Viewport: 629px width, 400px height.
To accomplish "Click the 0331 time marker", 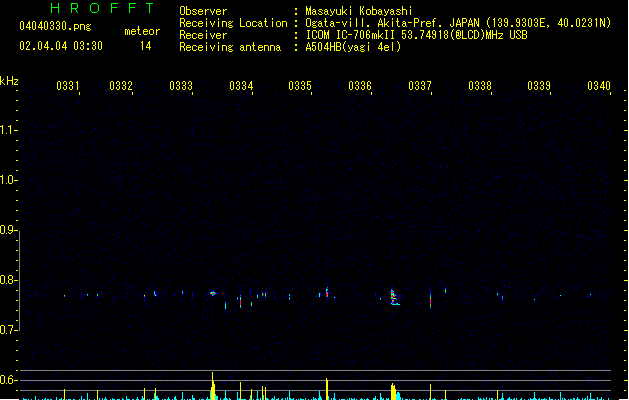I will [68, 86].
